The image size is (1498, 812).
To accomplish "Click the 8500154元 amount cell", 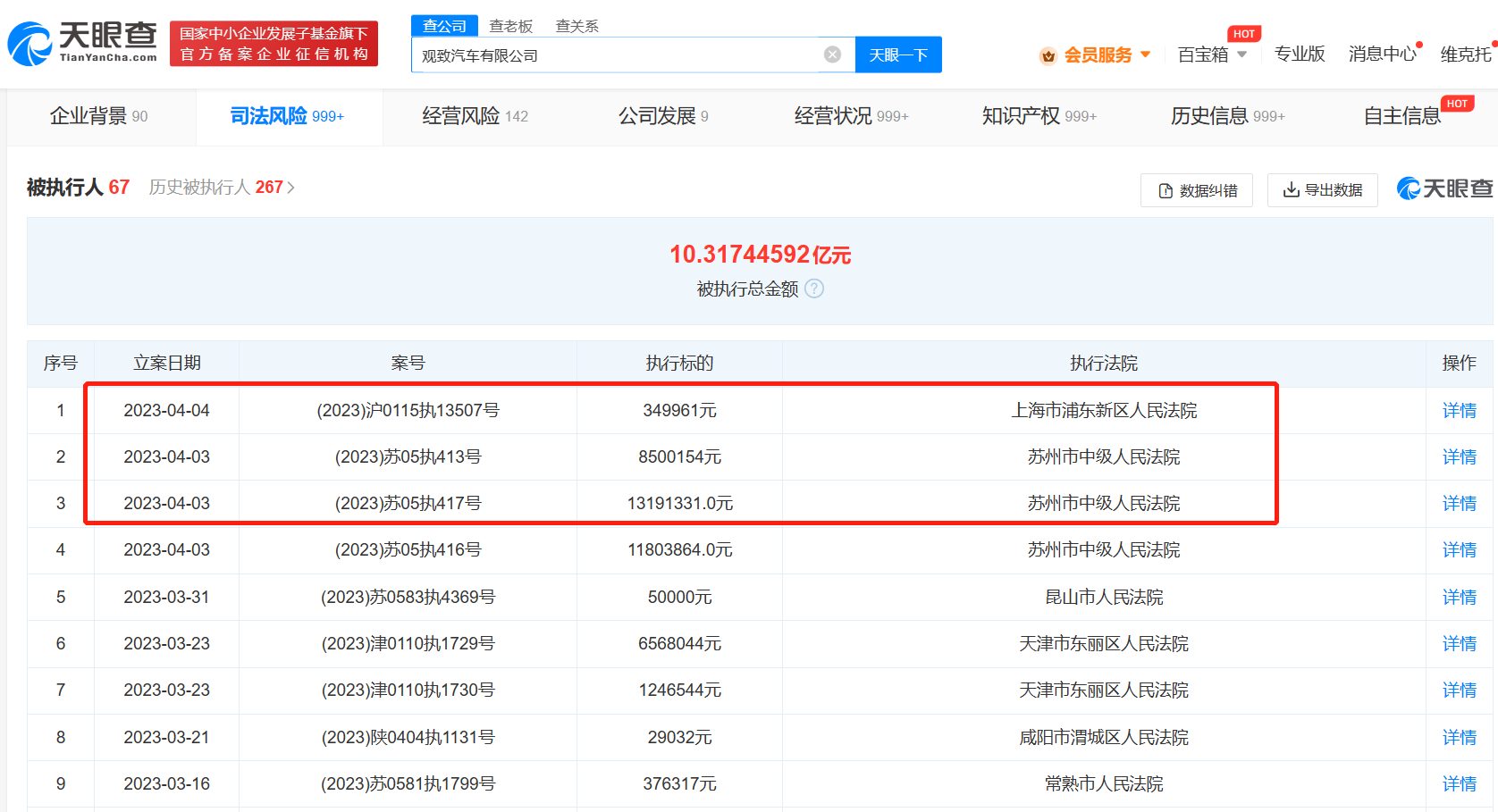I will click(680, 456).
